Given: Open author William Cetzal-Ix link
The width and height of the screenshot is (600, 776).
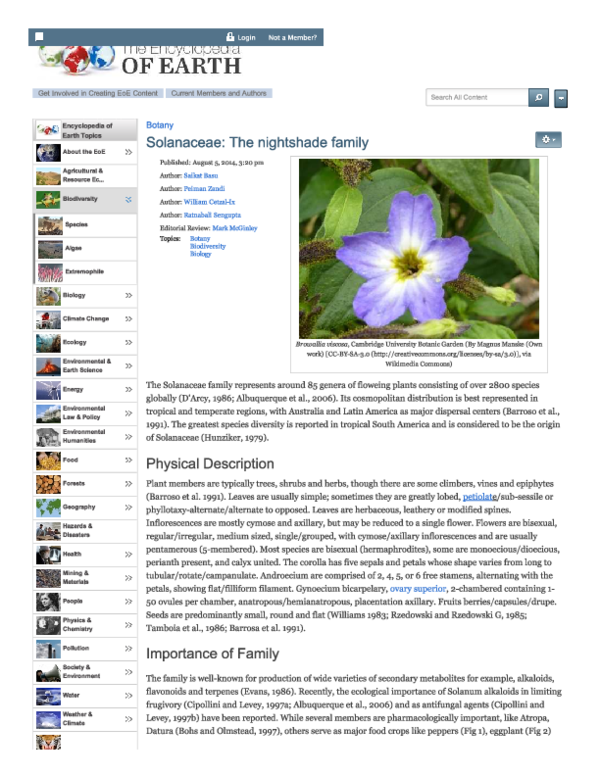Looking at the screenshot, I should (209, 202).
